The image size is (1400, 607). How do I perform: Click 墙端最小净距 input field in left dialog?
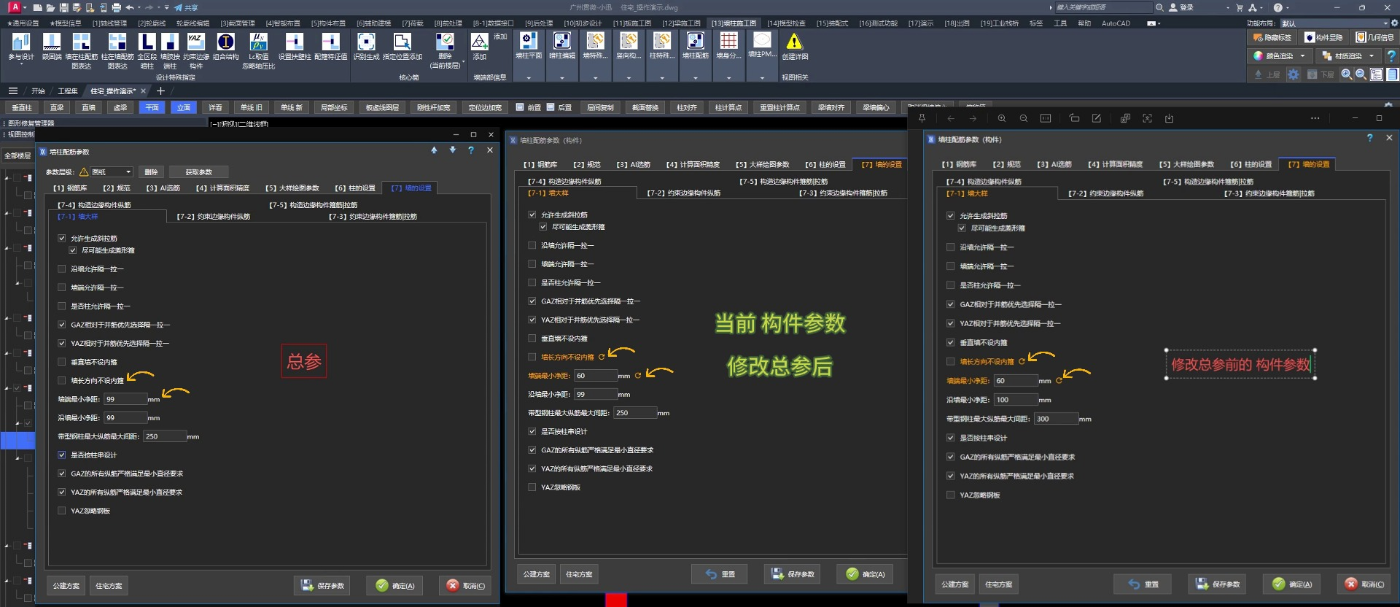[124, 399]
